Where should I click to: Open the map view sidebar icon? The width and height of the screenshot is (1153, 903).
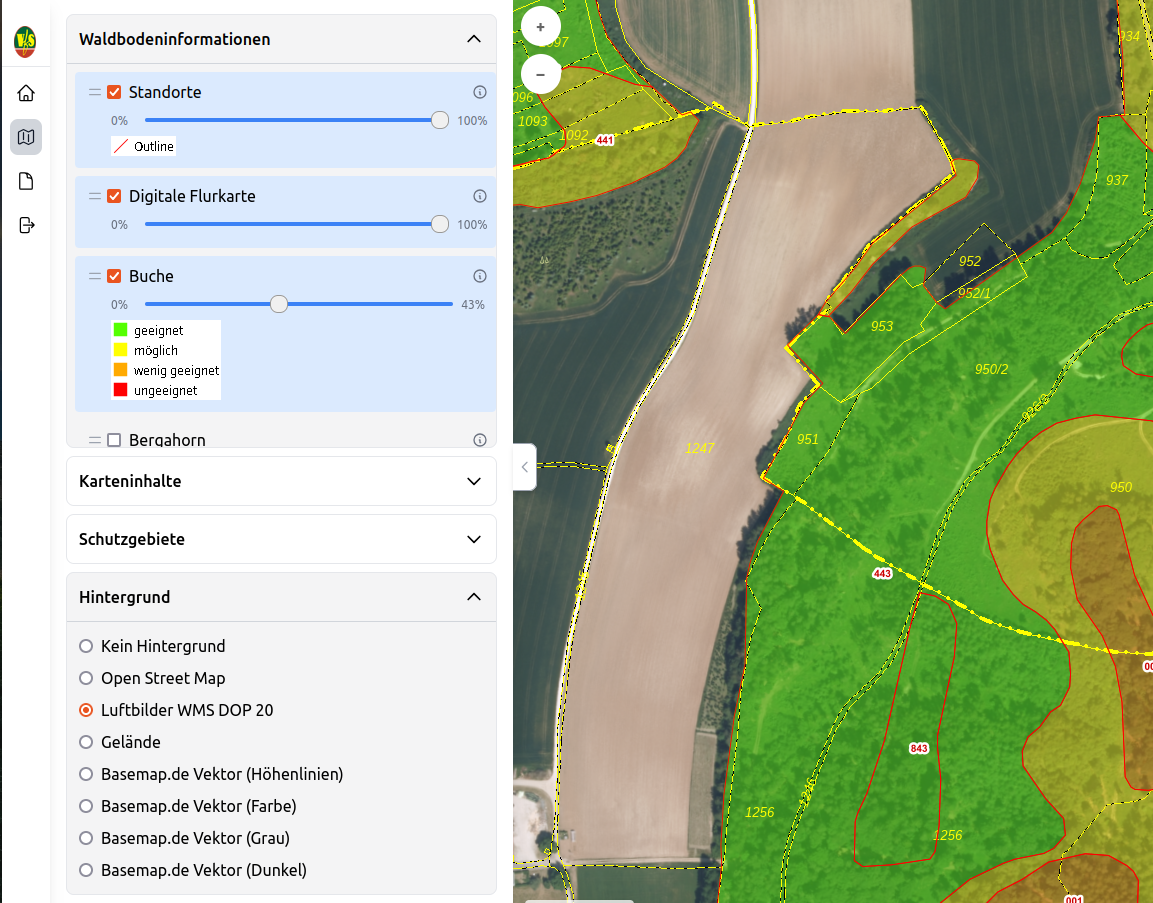[26, 137]
